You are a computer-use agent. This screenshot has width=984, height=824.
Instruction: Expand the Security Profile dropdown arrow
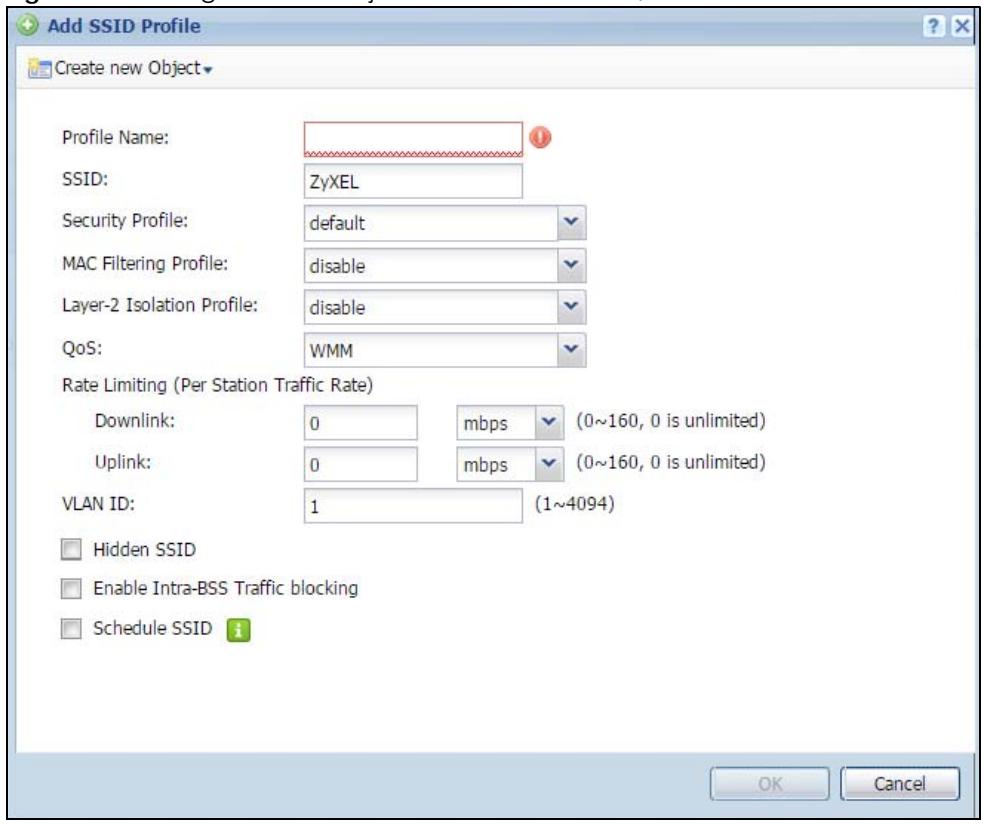[x=571, y=222]
